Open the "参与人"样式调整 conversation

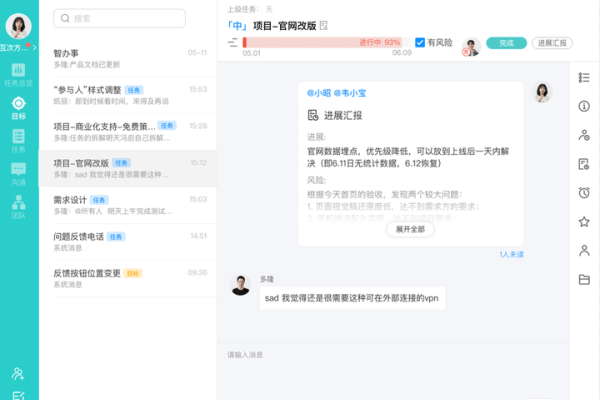[130, 95]
